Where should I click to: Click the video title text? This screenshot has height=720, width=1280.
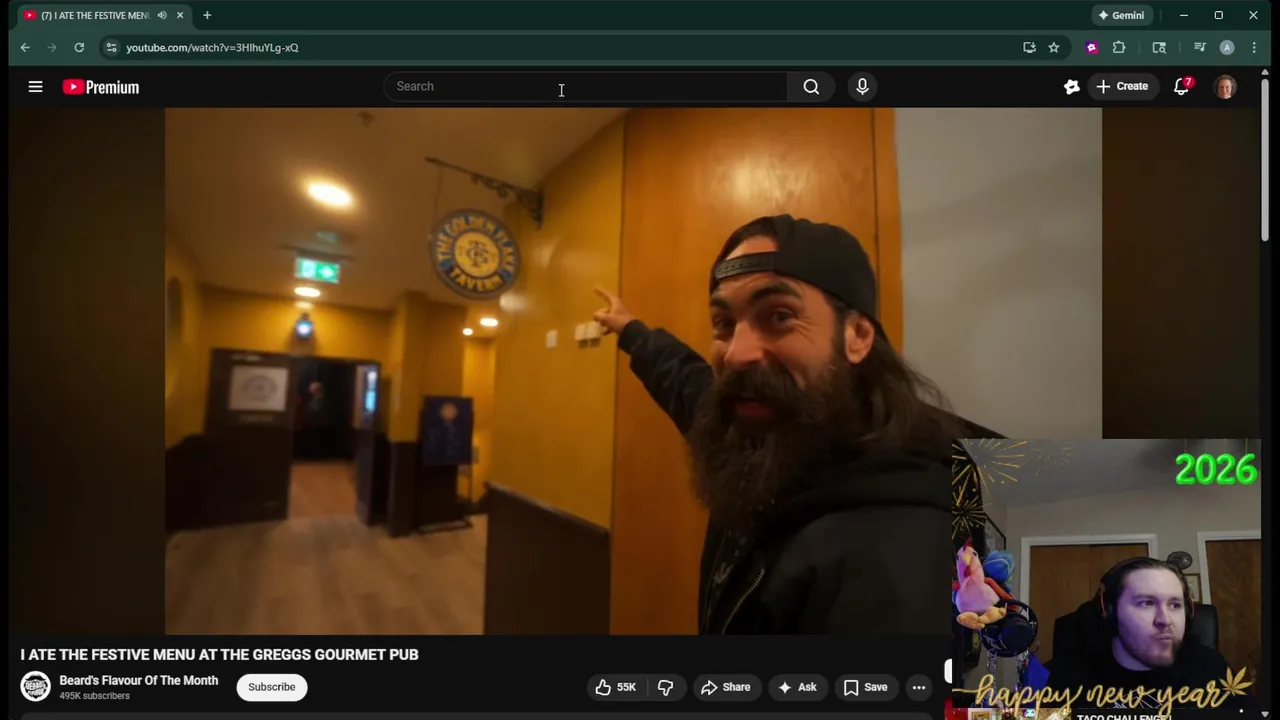click(x=219, y=654)
